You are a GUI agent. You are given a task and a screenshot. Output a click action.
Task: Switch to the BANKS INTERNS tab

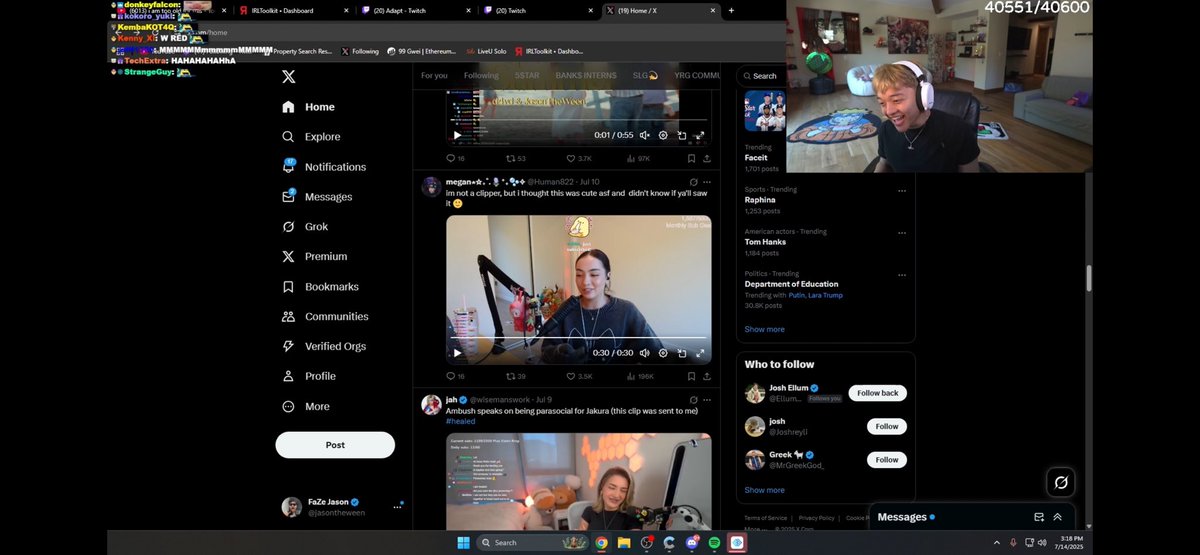click(x=586, y=75)
